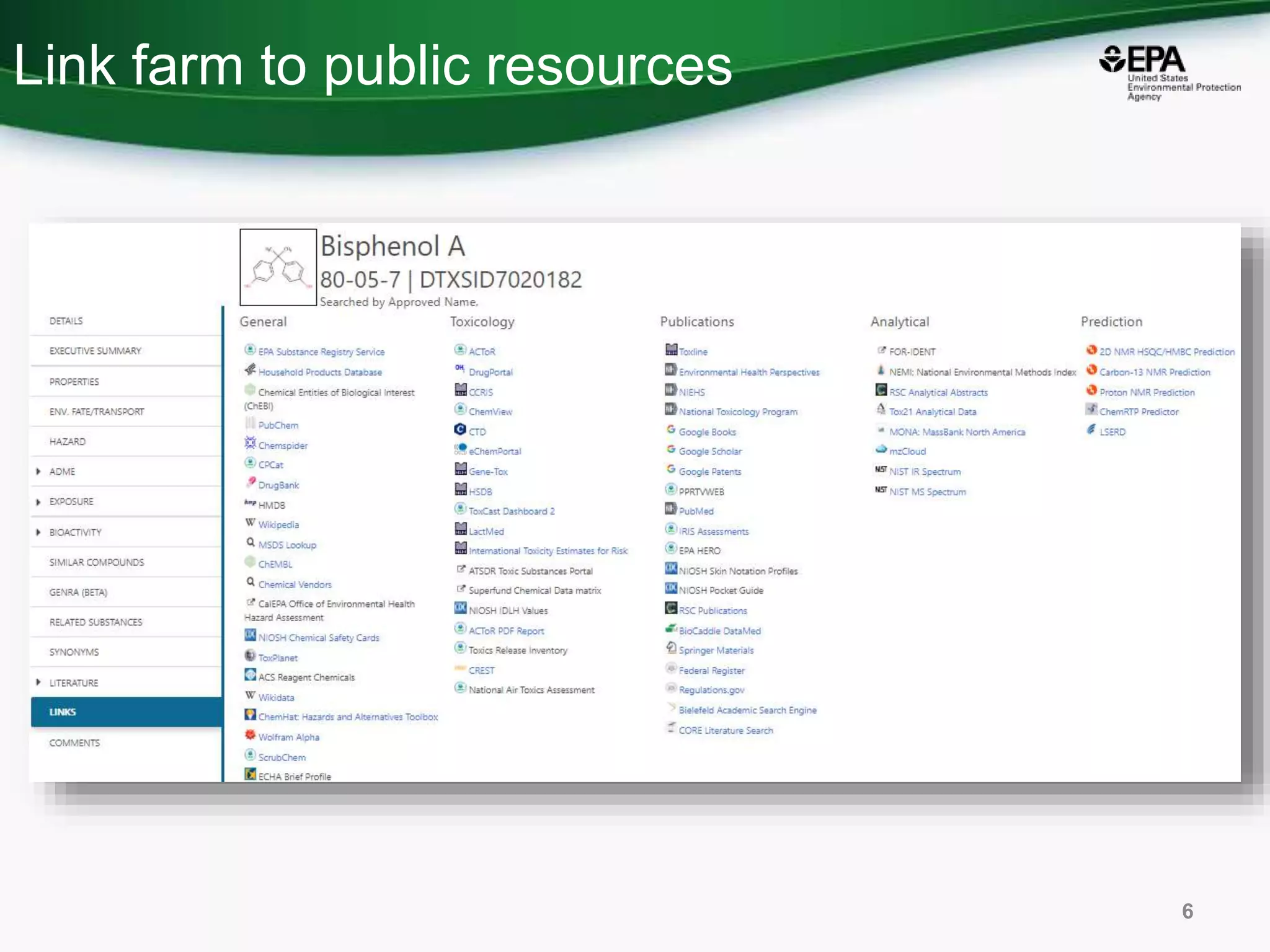Open the Related Substances tab
The image size is (1270, 952).
(126, 622)
